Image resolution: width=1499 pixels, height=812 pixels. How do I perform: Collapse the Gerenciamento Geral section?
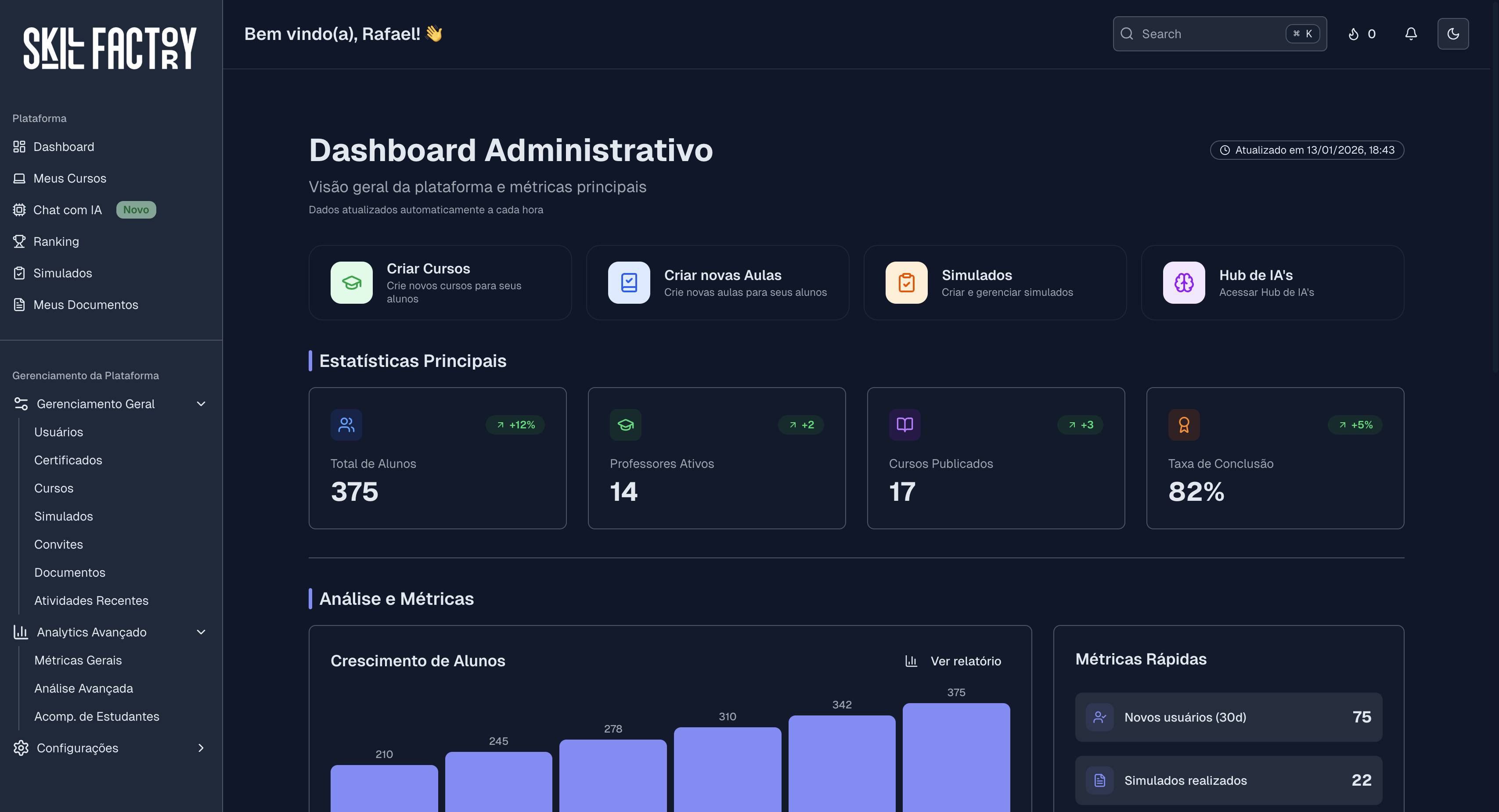(x=201, y=404)
